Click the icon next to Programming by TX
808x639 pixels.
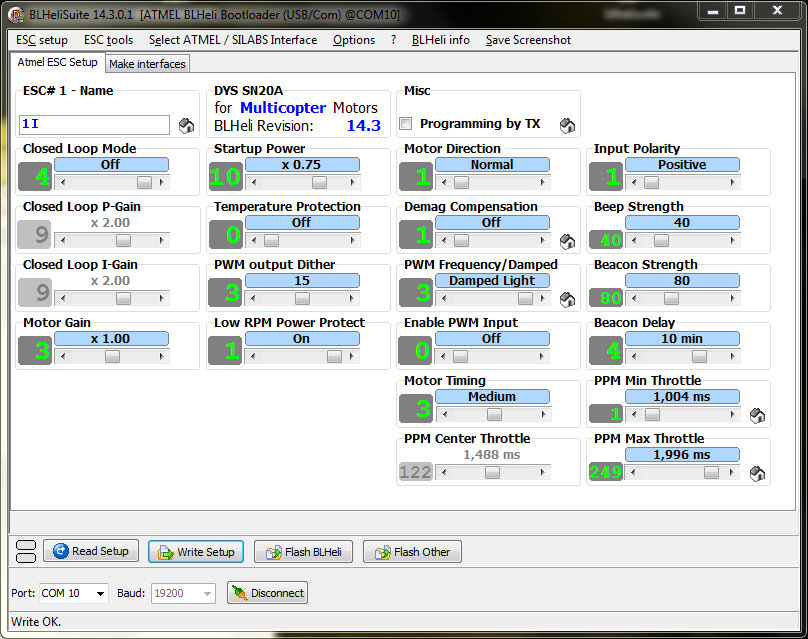click(x=567, y=125)
